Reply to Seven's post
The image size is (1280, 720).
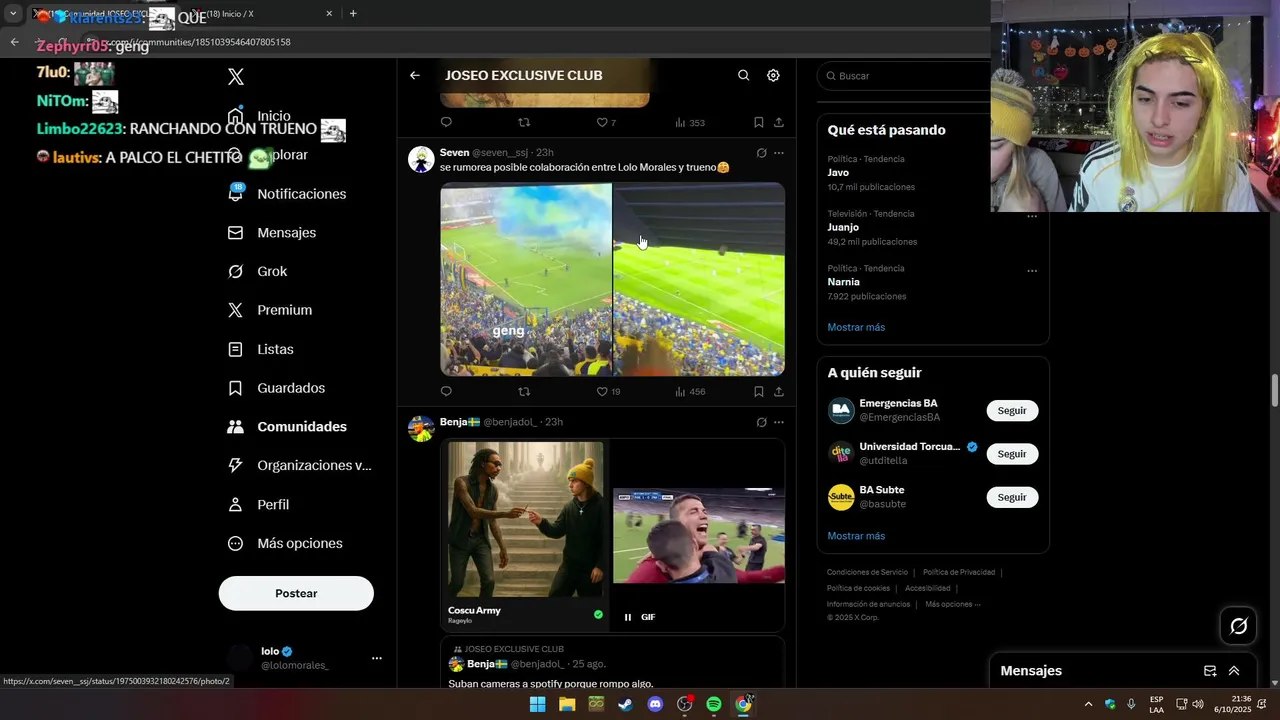tap(446, 392)
